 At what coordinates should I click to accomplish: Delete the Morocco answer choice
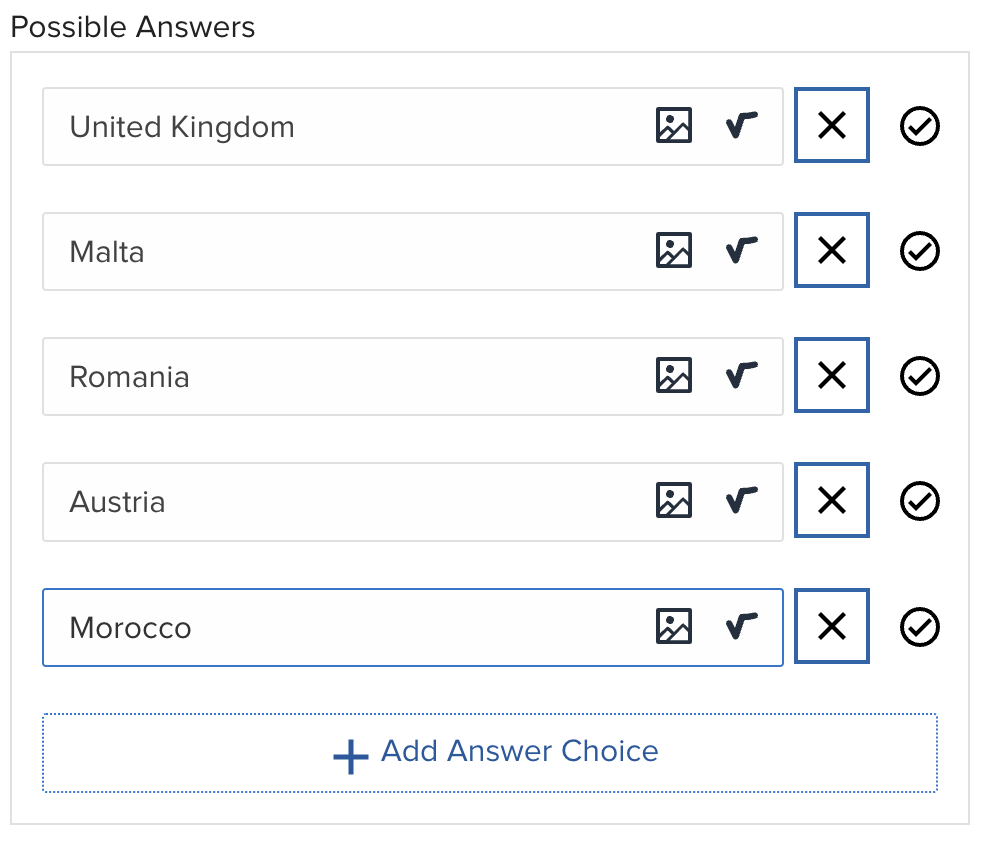pos(831,626)
